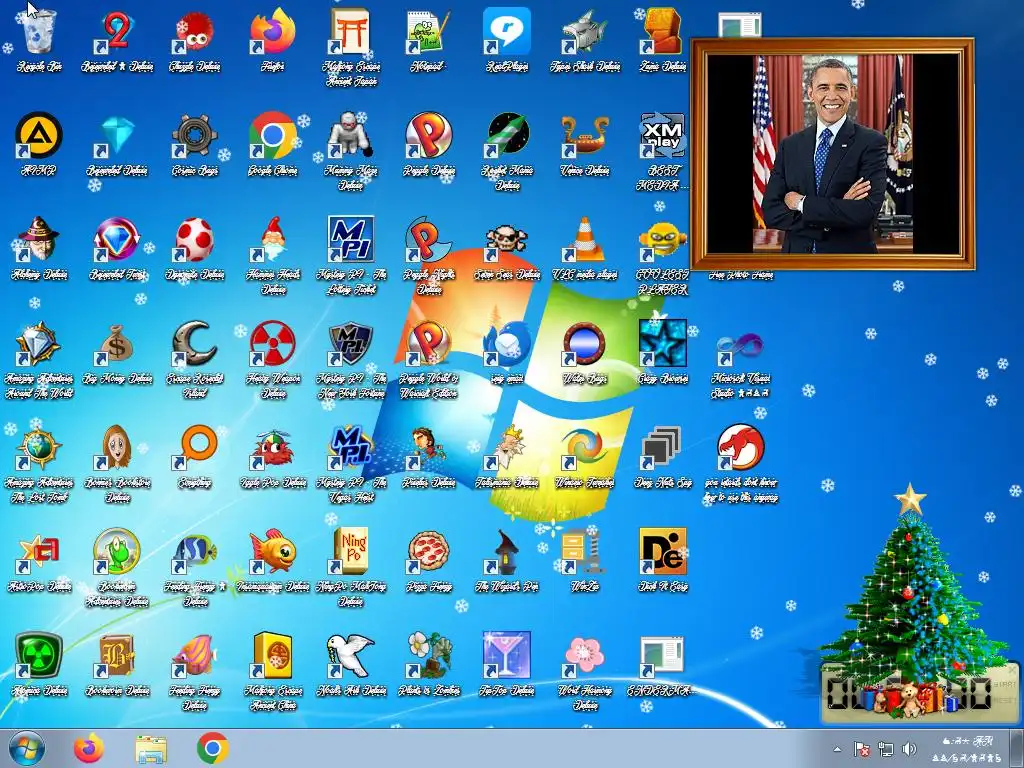Image resolution: width=1024 pixels, height=768 pixels.
Task: Select the Tip Top Deluxe cocktail glass icon
Action: click(507, 655)
